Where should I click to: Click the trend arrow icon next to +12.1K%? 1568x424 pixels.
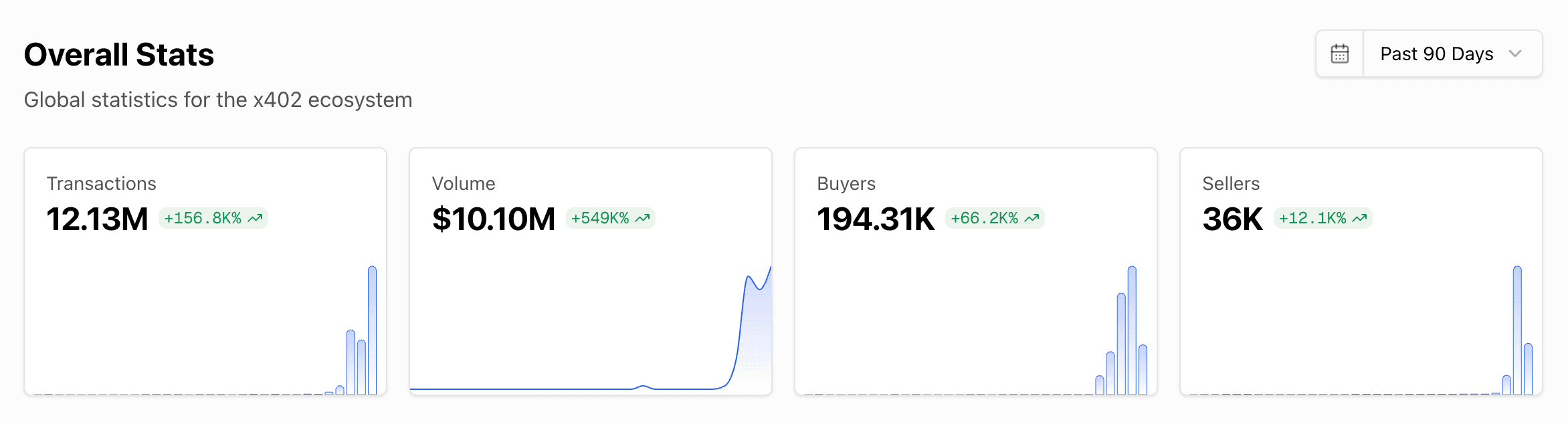(1359, 218)
